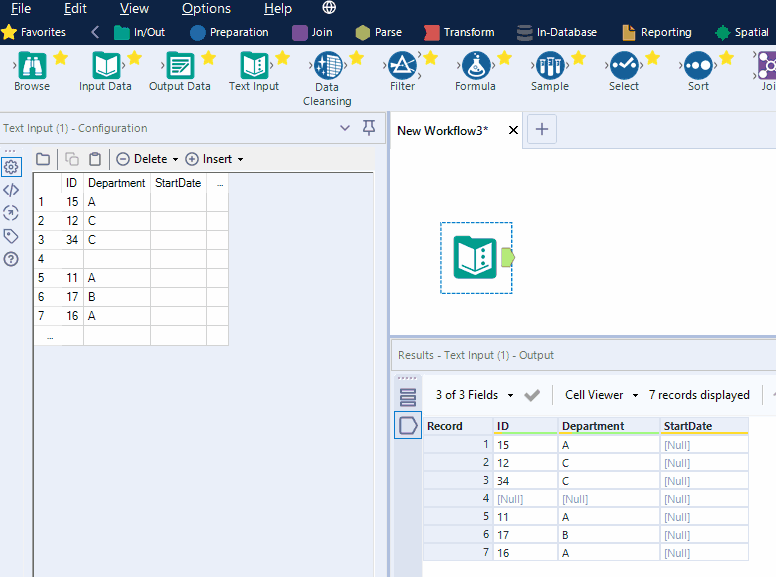776x577 pixels.
Task: Toggle favorite star on Input Data tool
Action: click(x=135, y=58)
